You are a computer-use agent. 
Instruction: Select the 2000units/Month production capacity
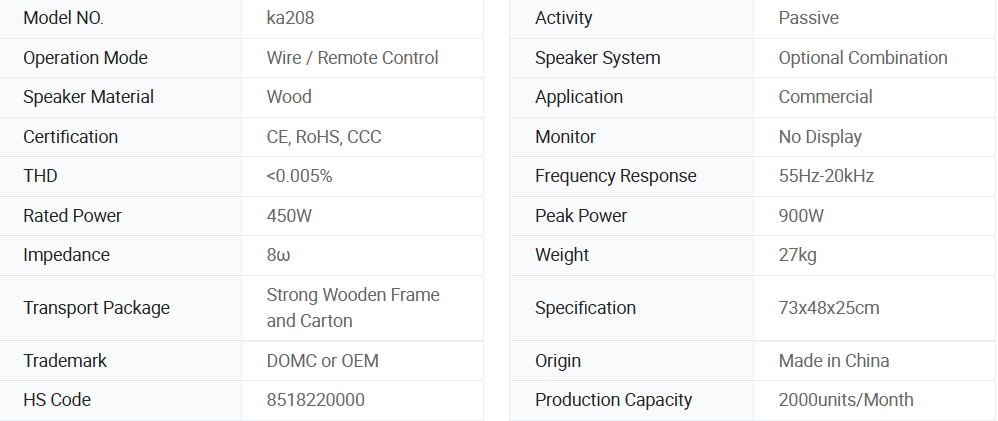coord(845,400)
